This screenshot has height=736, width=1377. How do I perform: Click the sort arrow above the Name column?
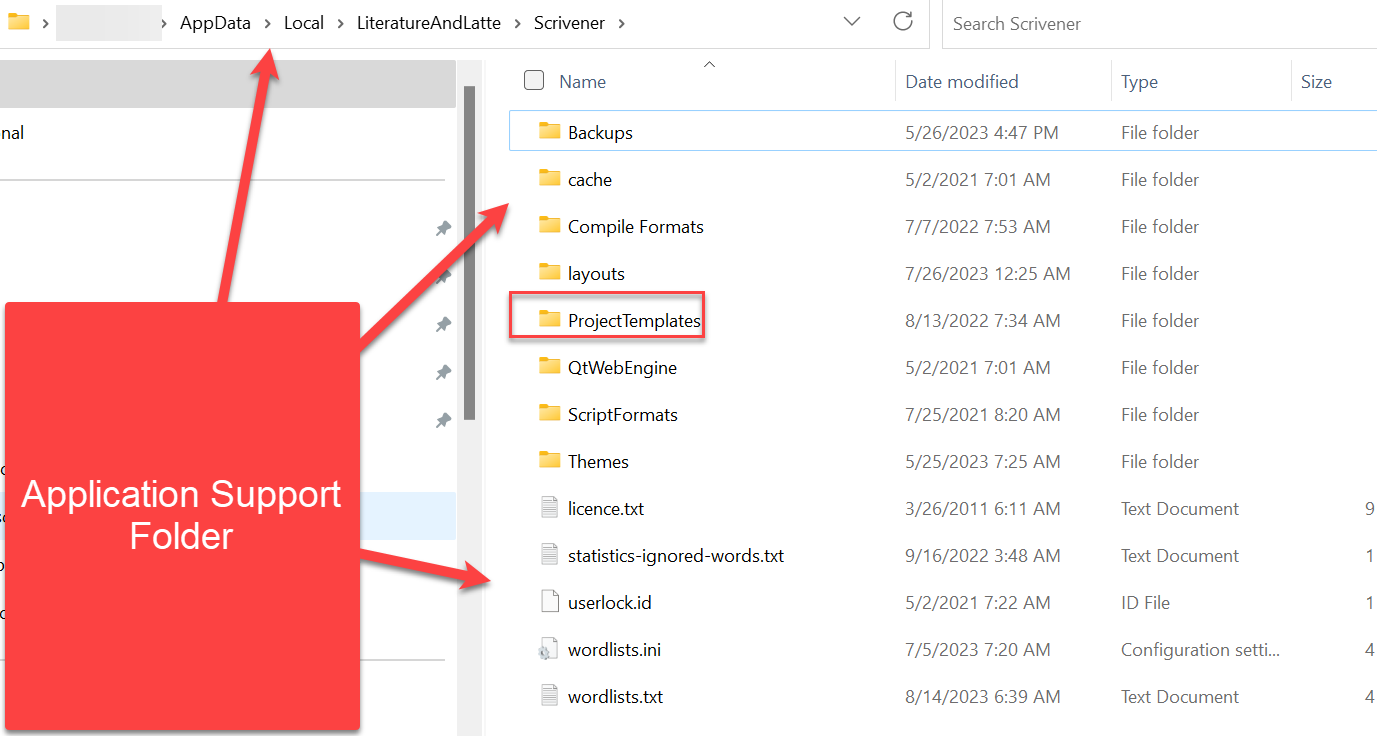click(x=709, y=62)
